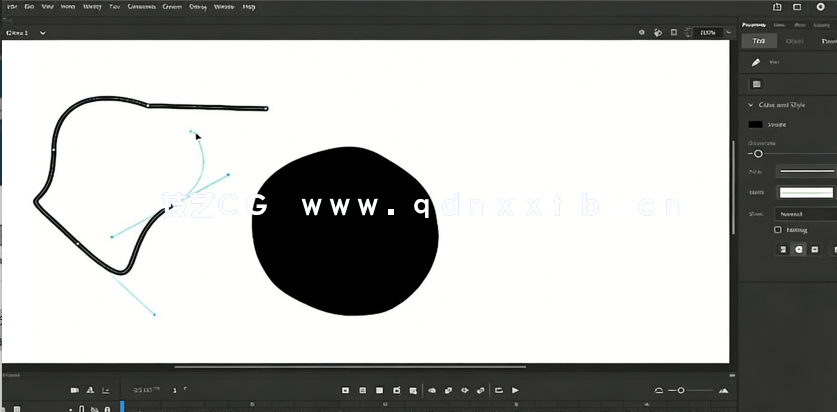Open the View menu
The height and width of the screenshot is (412, 837).
pos(48,7)
